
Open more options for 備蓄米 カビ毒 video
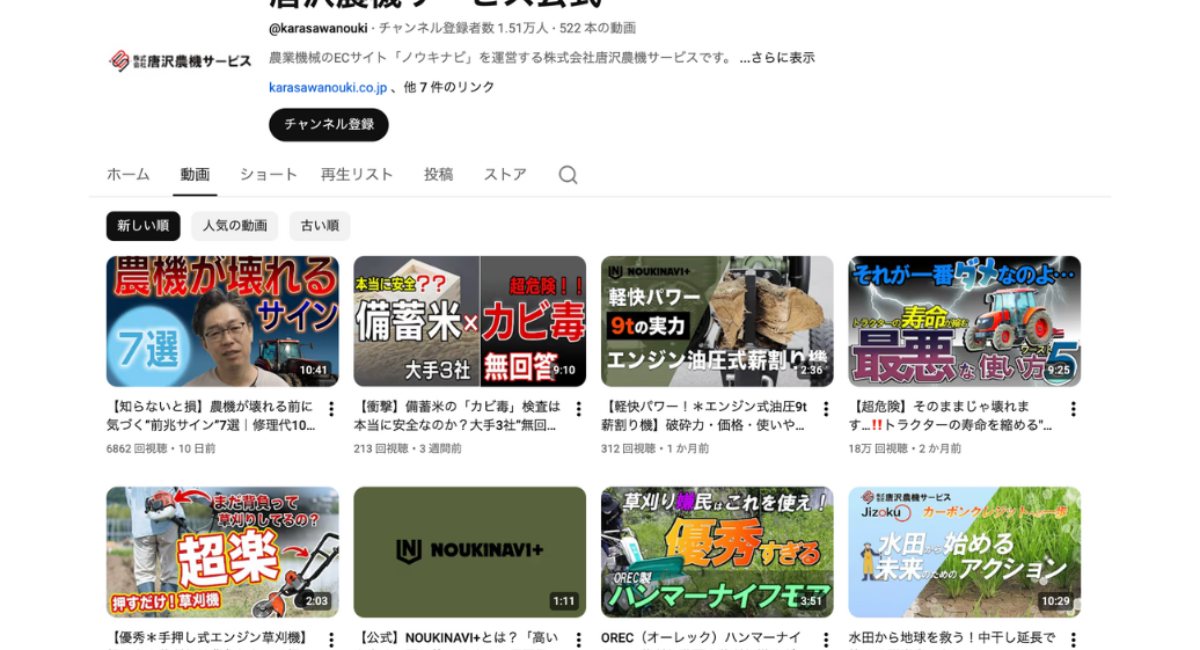(x=578, y=409)
